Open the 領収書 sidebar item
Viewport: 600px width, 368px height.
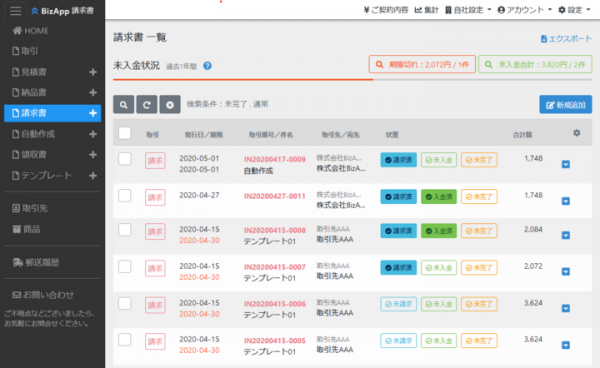29,155
